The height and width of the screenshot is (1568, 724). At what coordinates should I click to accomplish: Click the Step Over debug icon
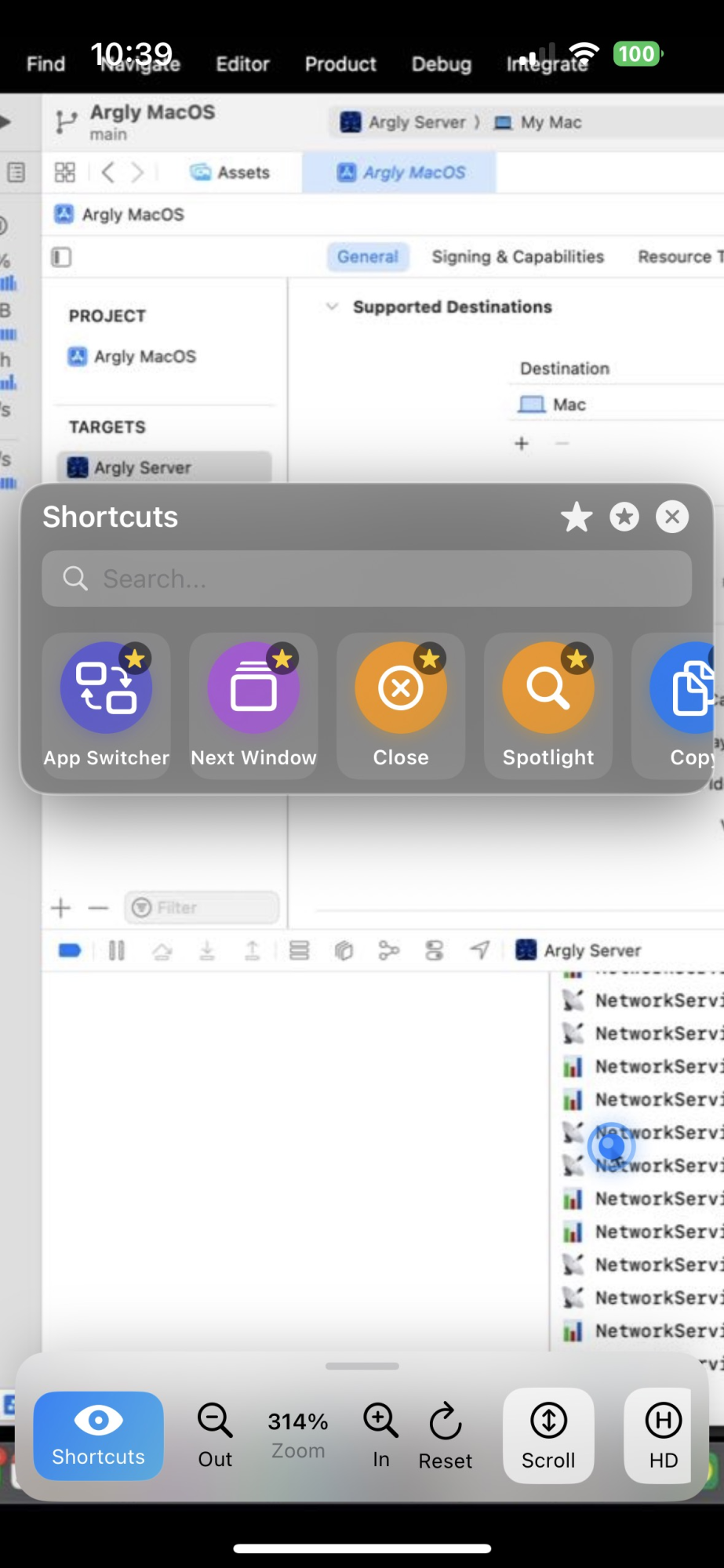tap(162, 951)
